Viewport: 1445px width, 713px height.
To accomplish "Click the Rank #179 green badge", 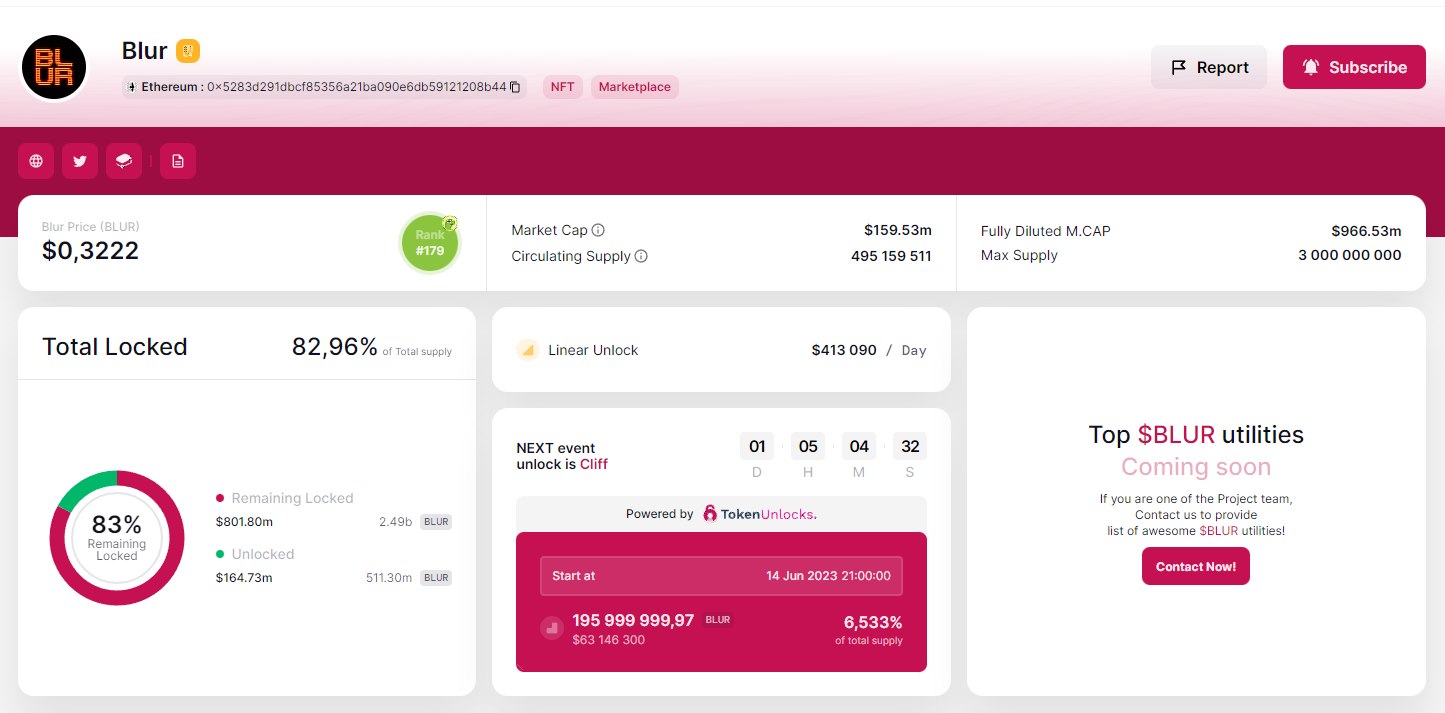I will (x=430, y=243).
